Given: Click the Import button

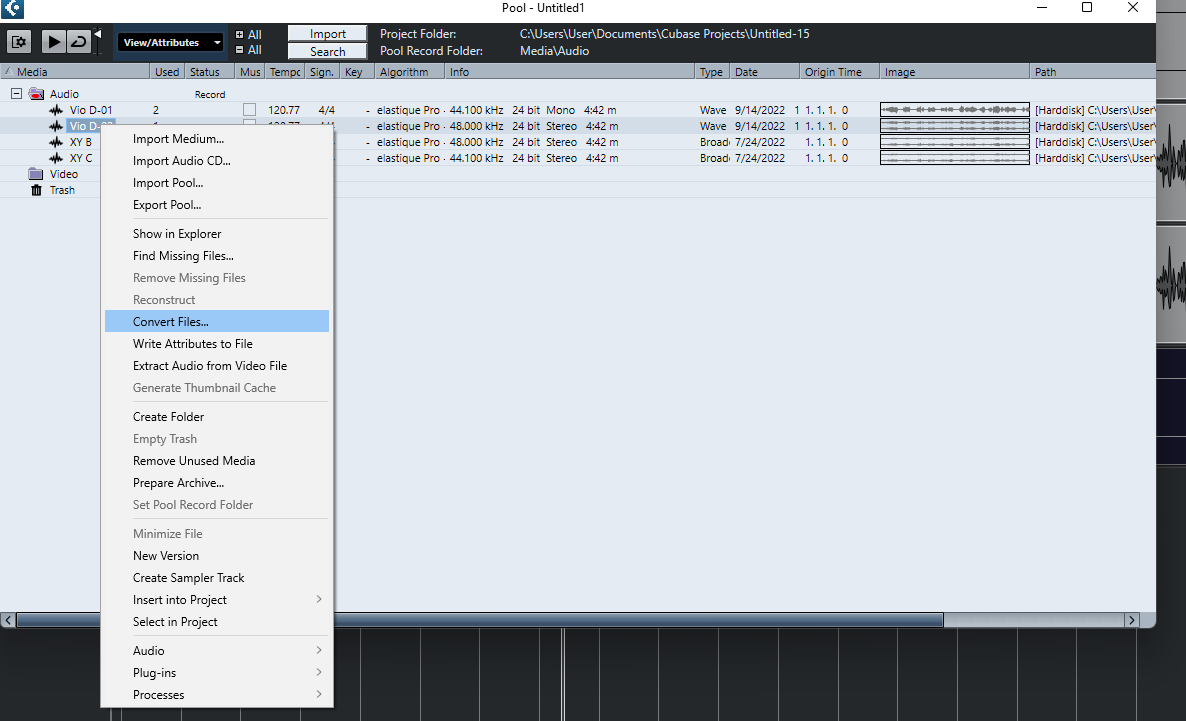Looking at the screenshot, I should [328, 34].
